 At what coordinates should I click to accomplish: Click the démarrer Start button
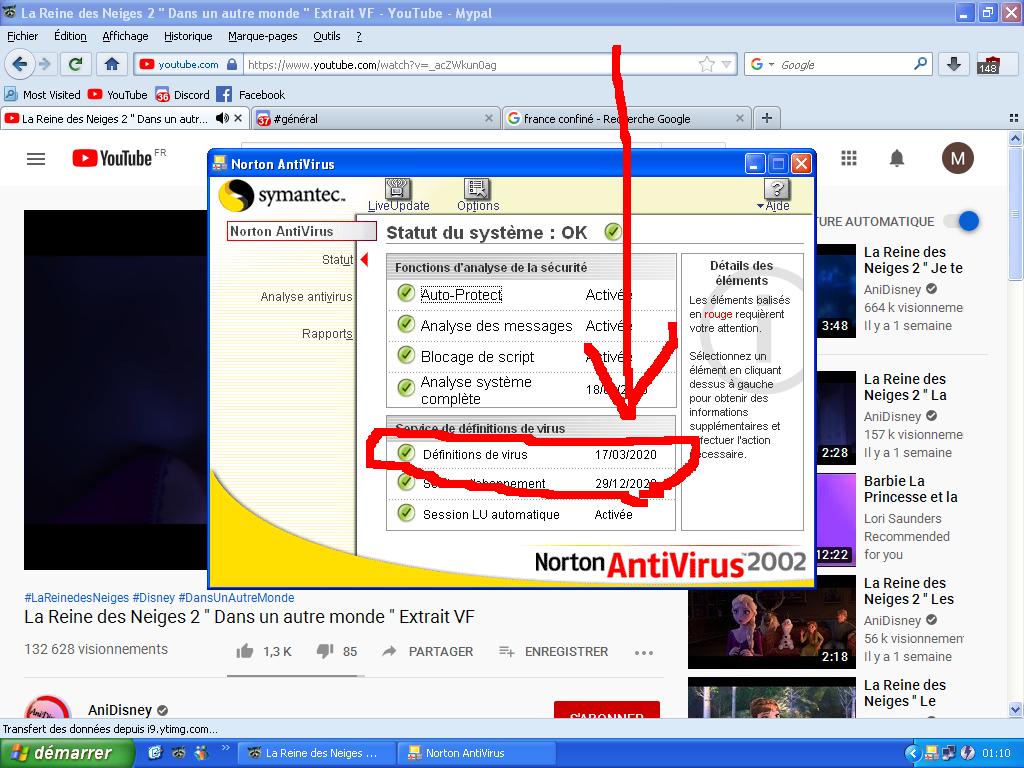65,753
